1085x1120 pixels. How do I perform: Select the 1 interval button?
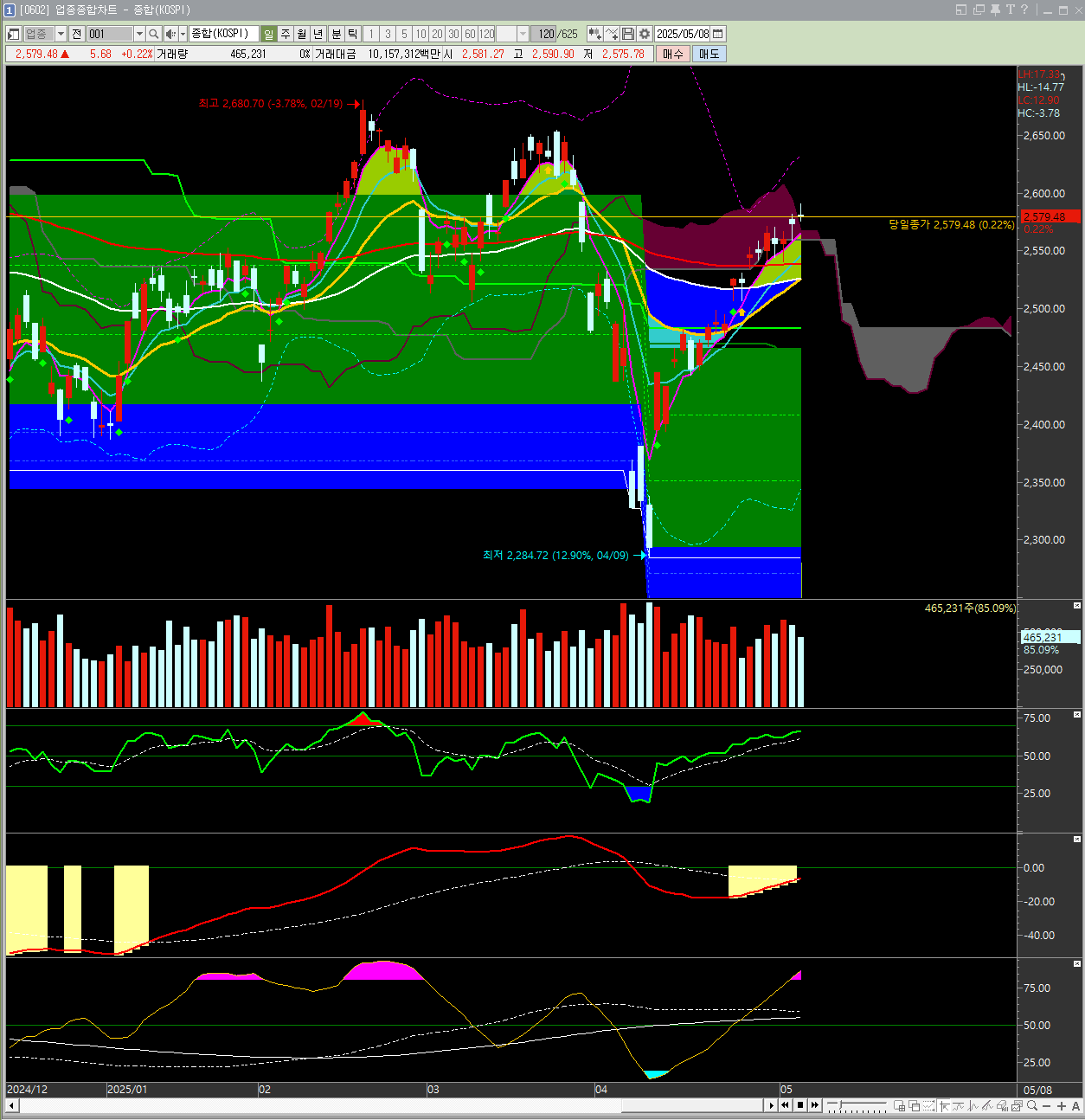(x=371, y=34)
